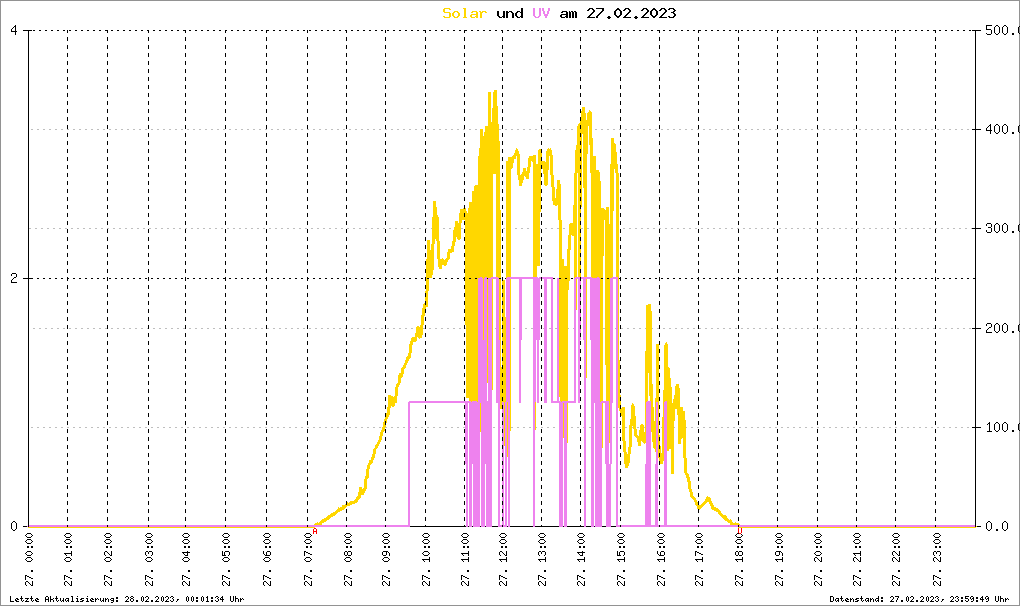Screen dimensions: 1020x606
Task: Click the time label 27. 21:00
Action: pos(857,560)
